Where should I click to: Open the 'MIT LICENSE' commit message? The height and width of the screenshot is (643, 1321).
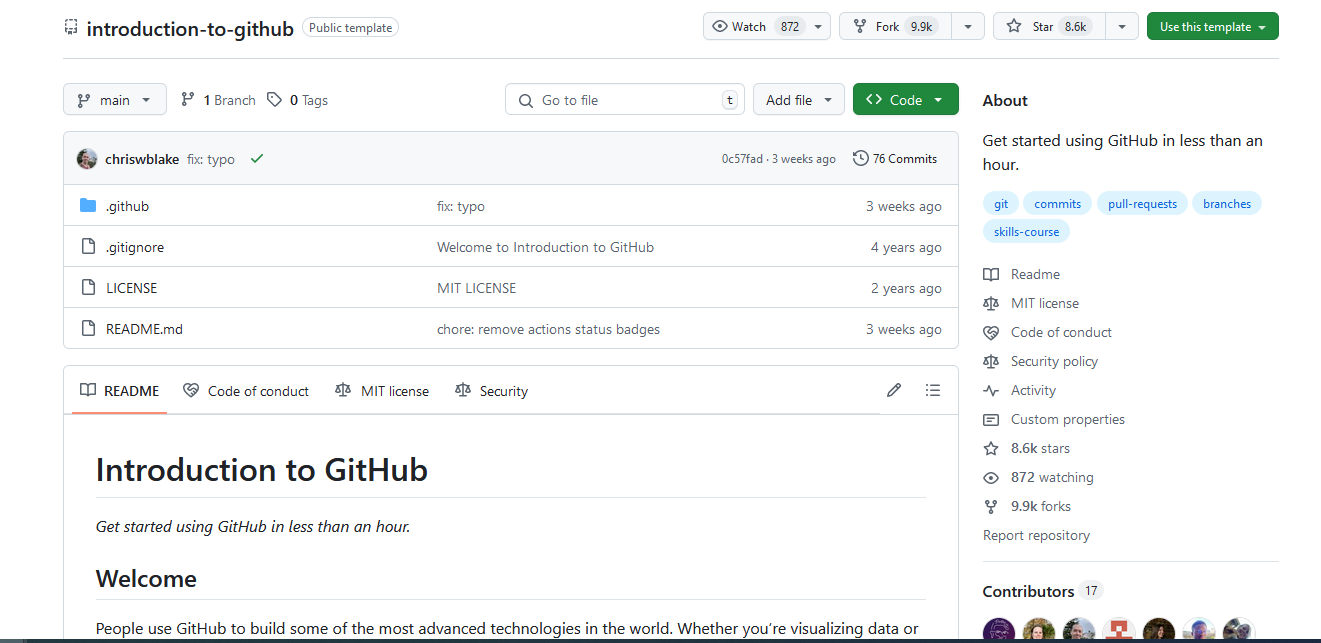476,288
